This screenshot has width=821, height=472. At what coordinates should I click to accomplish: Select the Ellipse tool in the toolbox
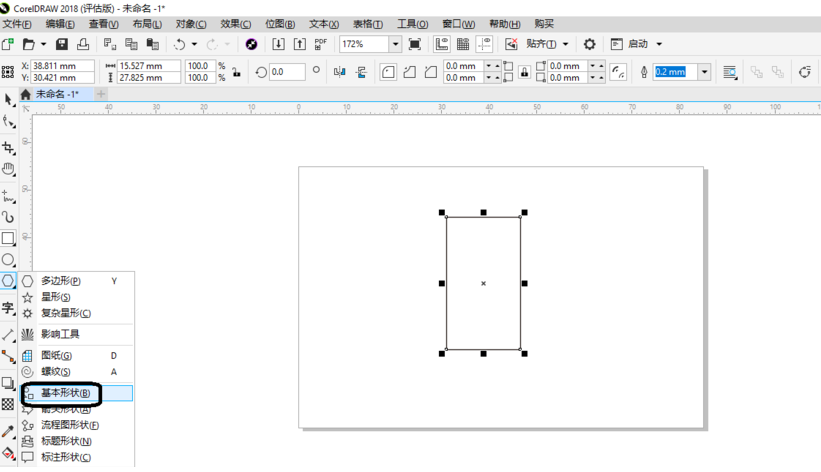click(8, 260)
